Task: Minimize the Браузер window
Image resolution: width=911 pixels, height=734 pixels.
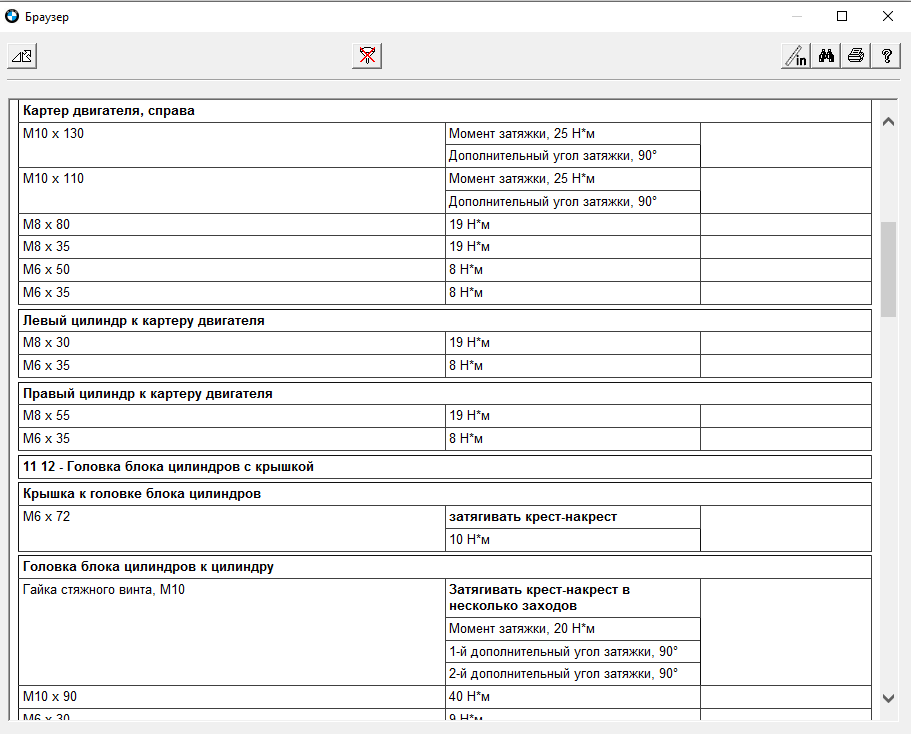Action: coord(797,16)
